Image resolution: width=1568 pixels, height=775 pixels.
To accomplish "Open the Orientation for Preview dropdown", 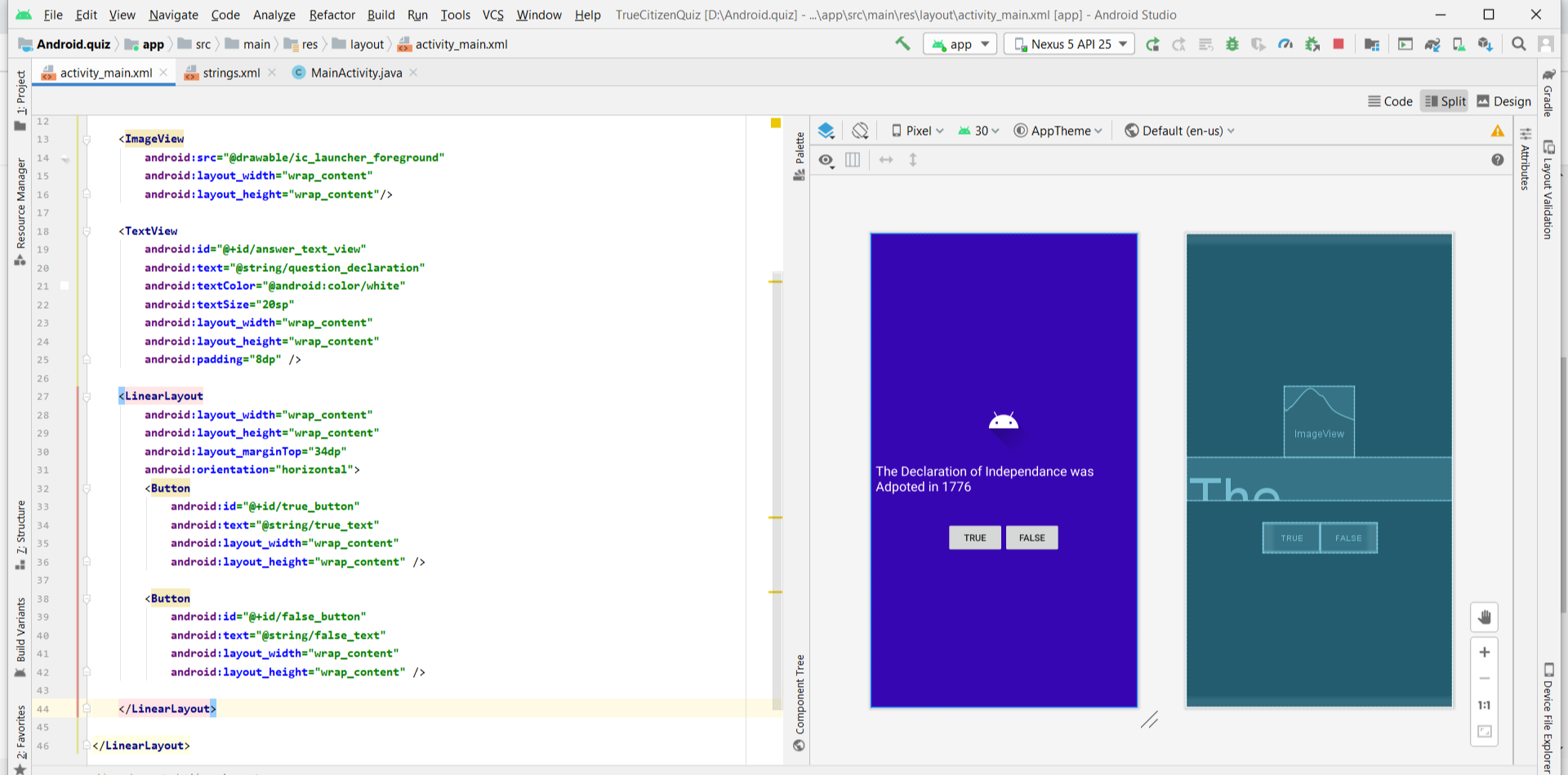I will tap(860, 131).
